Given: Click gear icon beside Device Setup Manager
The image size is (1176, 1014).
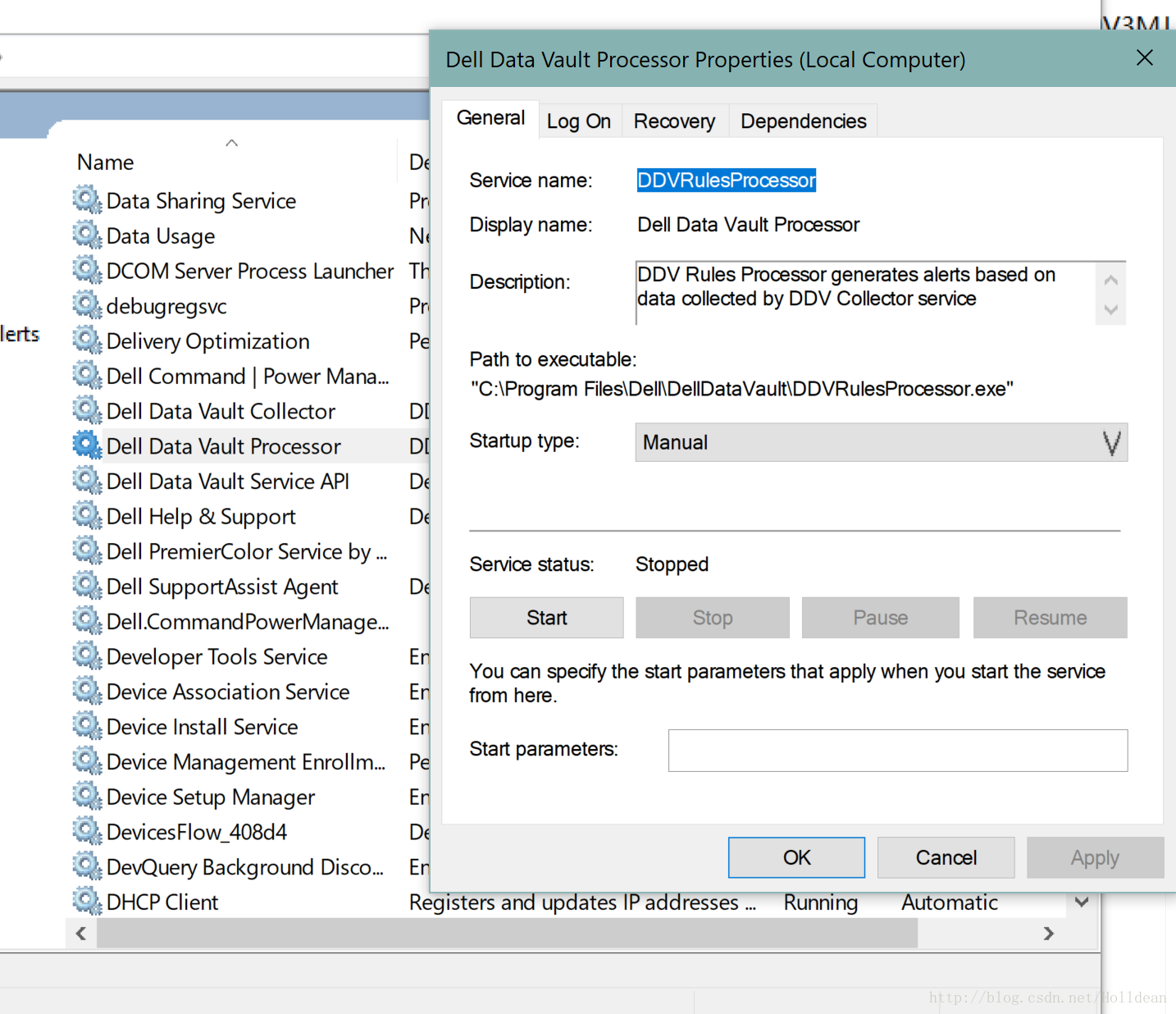Looking at the screenshot, I should (87, 796).
